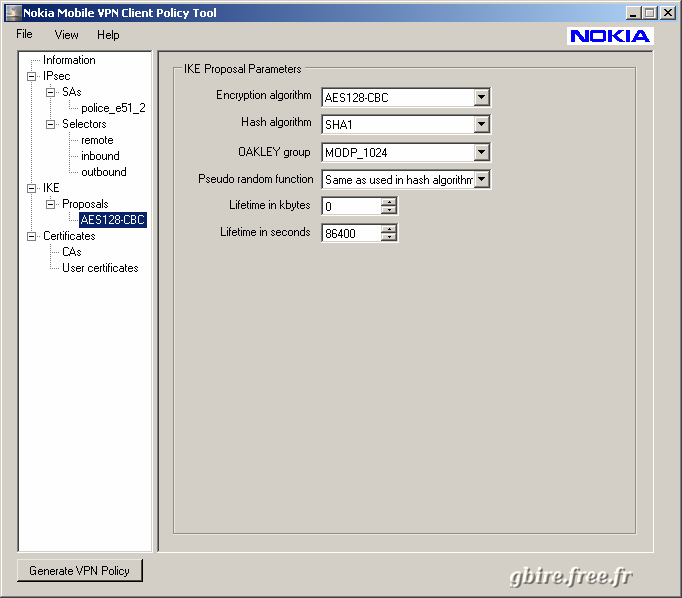Open the File menu
This screenshot has width=682, height=598.
[24, 34]
